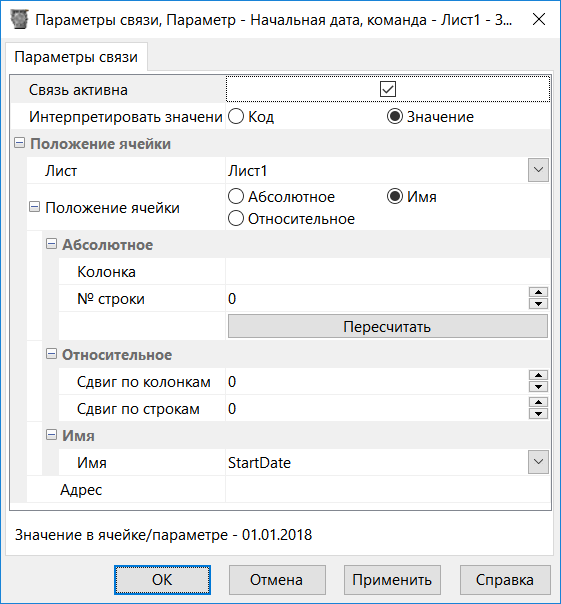Image resolution: width=561 pixels, height=604 pixels.
Task: Choose the Абсолютное cell position radio
Action: point(236,196)
